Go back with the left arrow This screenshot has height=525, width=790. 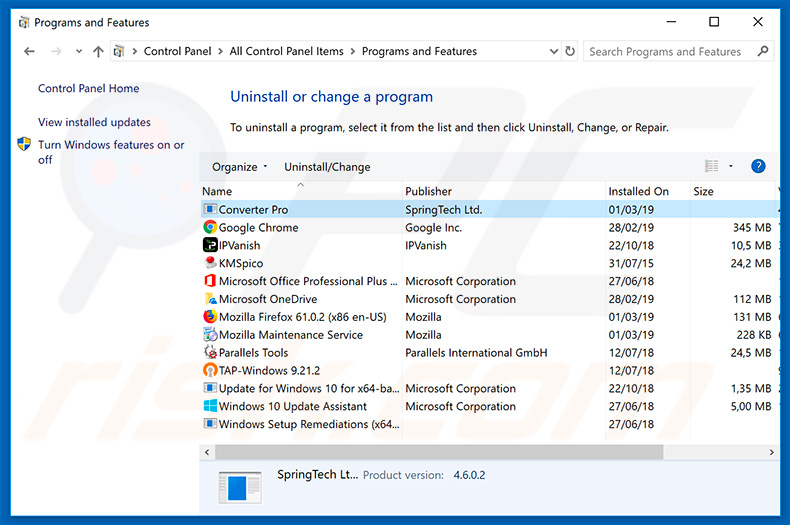tap(29, 51)
